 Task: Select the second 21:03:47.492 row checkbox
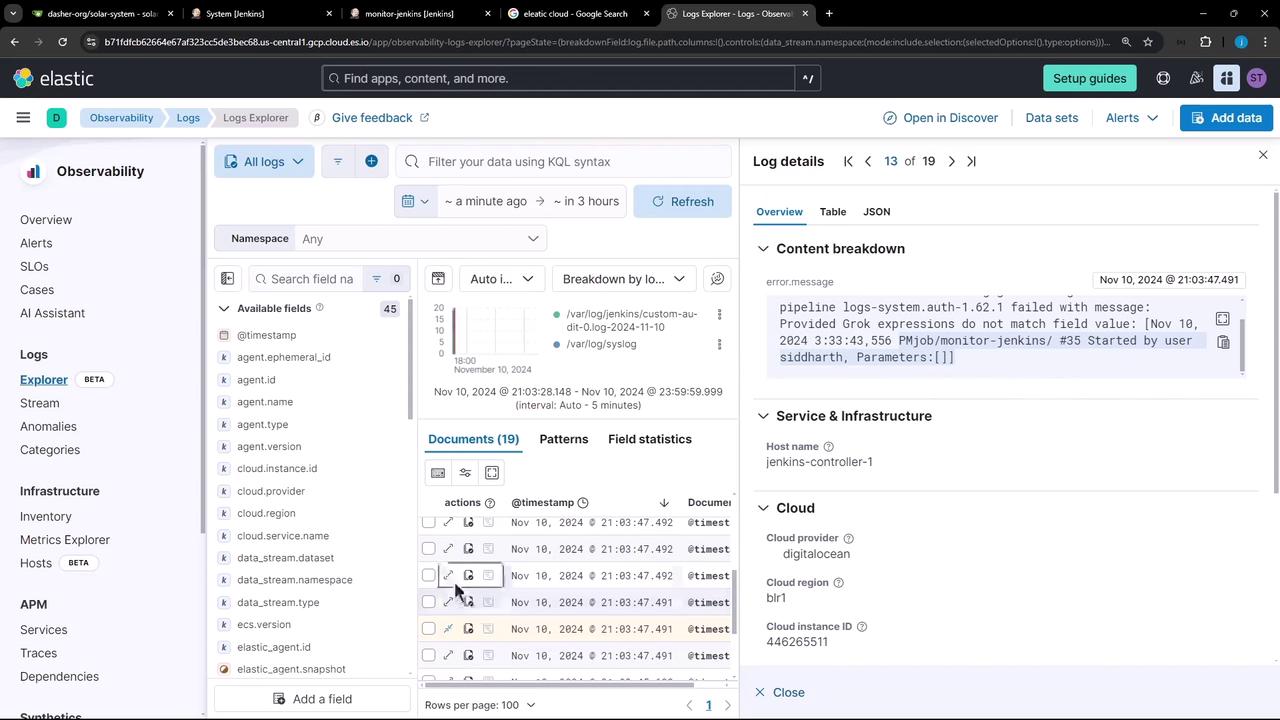tap(429, 549)
